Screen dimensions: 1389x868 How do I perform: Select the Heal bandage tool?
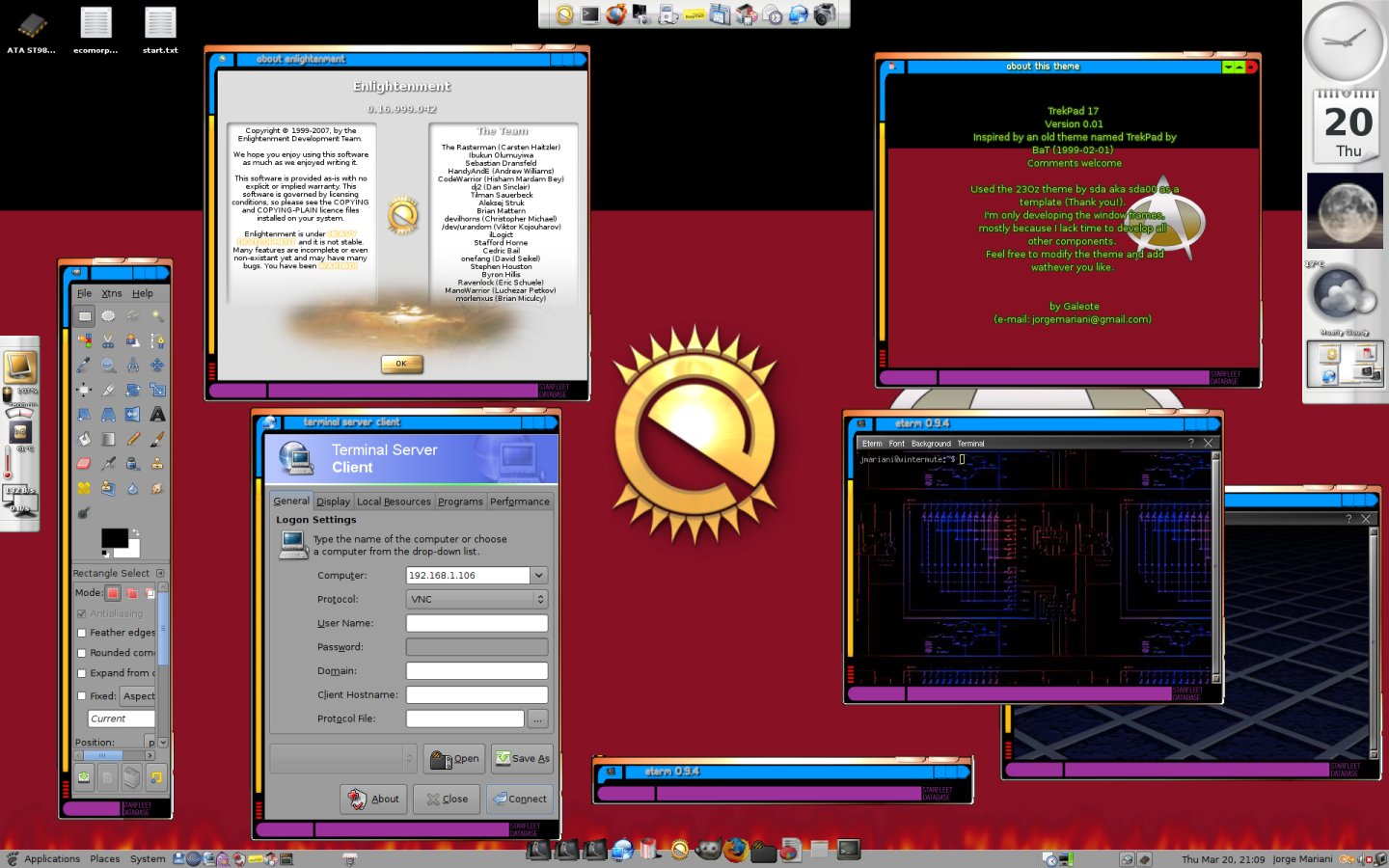(85, 488)
